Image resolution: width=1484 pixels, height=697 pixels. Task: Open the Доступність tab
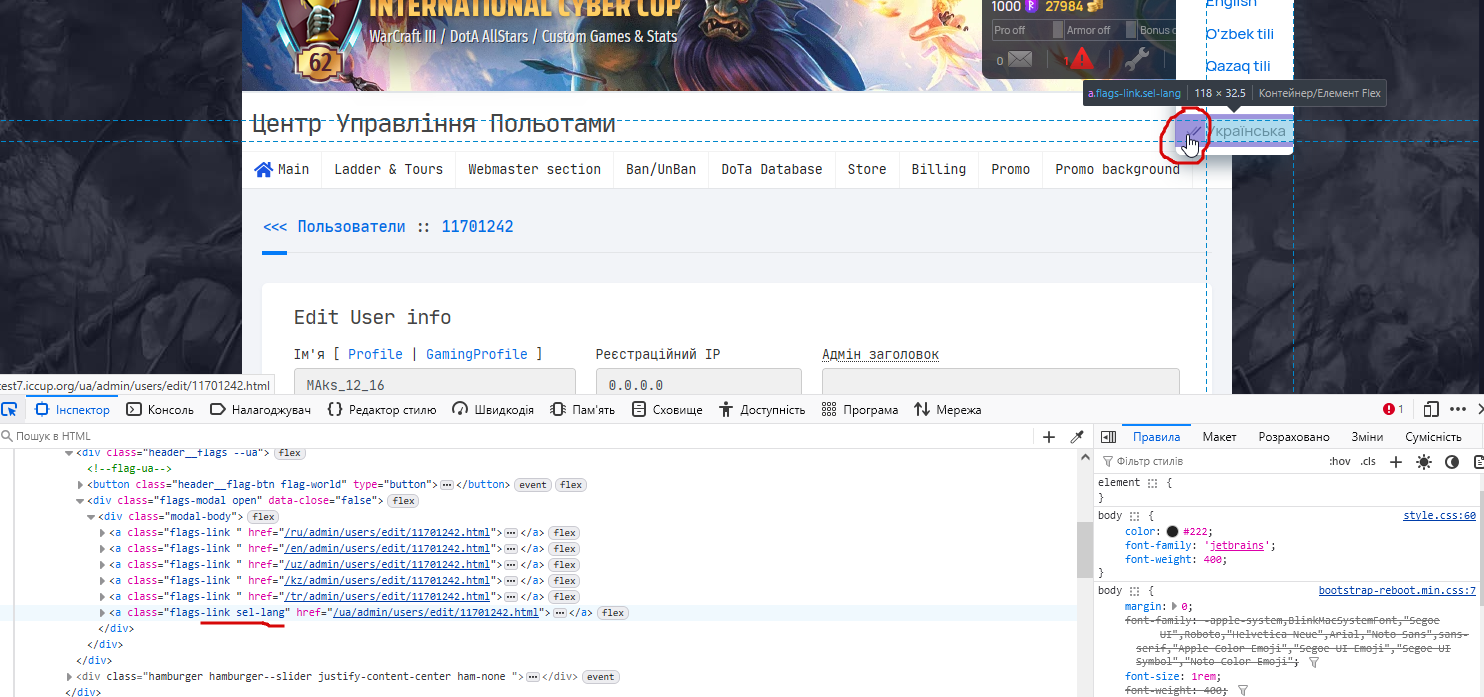coord(762,409)
